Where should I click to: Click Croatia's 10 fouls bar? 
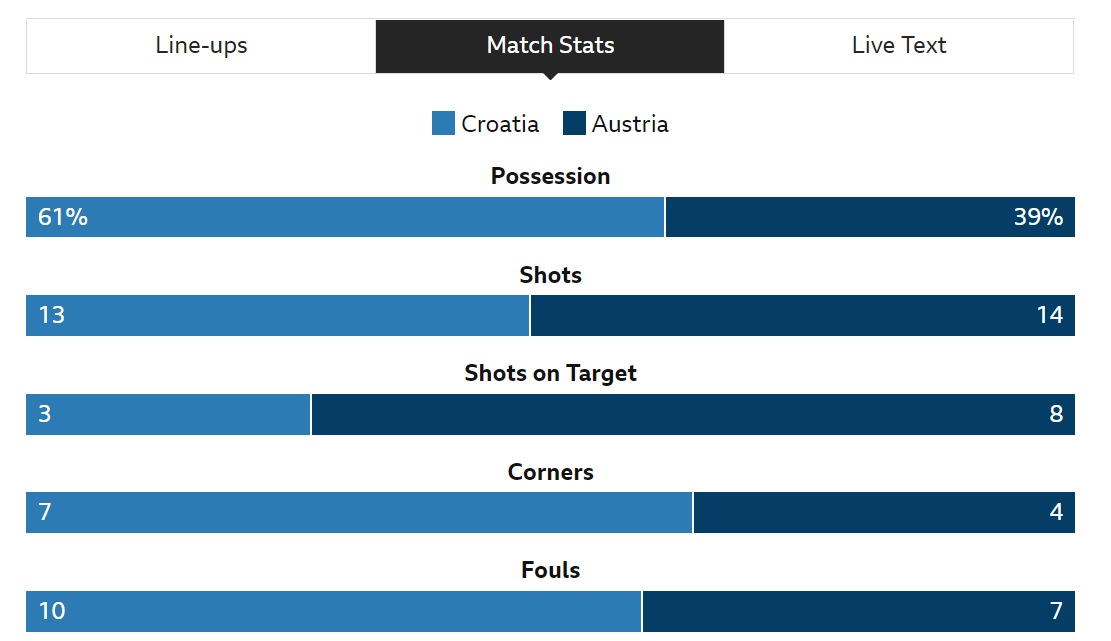[334, 611]
